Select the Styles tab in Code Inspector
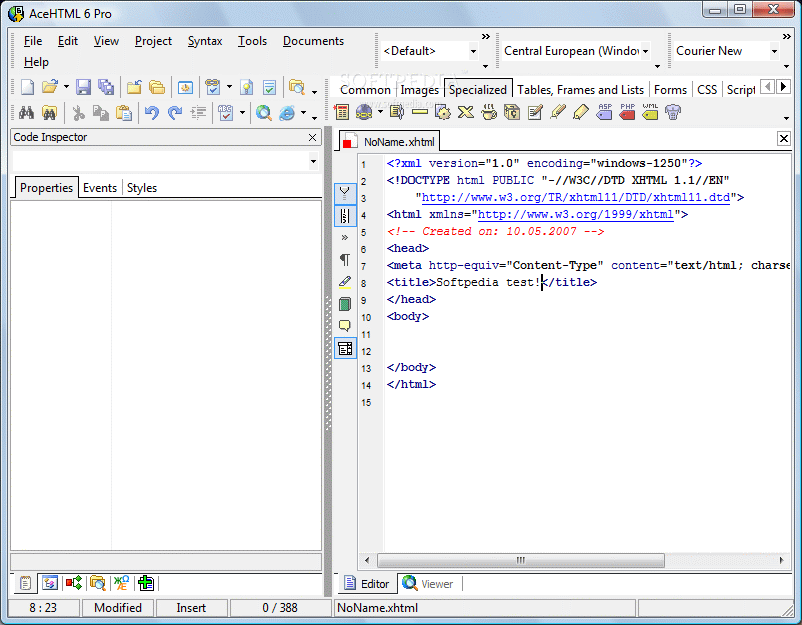Image resolution: width=802 pixels, height=625 pixels. coord(142,188)
